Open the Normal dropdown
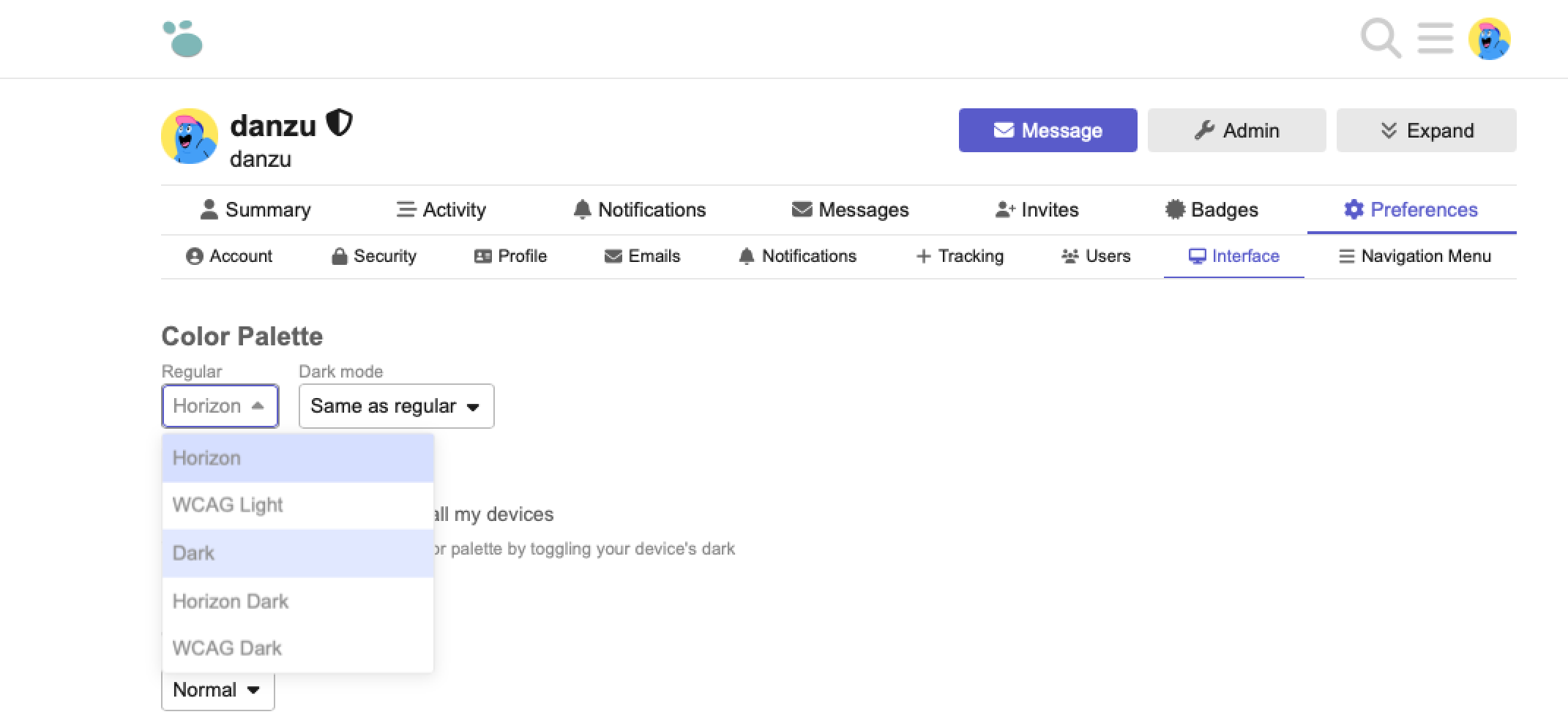This screenshot has height=720, width=1568. click(x=217, y=690)
